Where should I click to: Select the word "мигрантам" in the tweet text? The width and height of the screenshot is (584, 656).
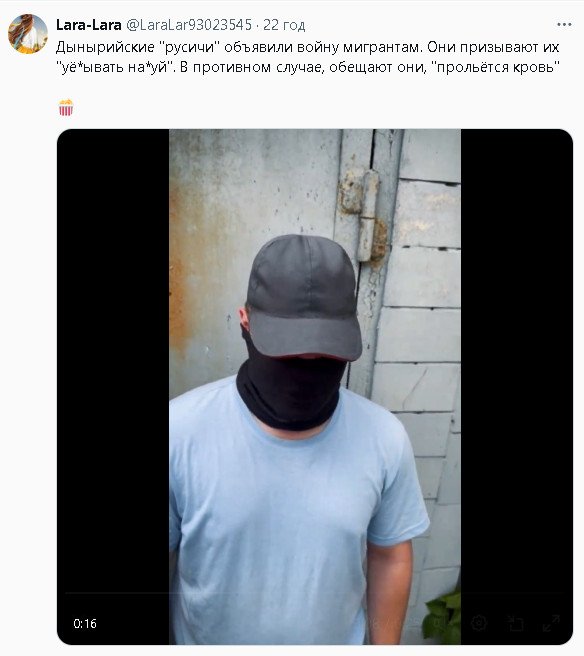pyautogui.click(x=381, y=47)
